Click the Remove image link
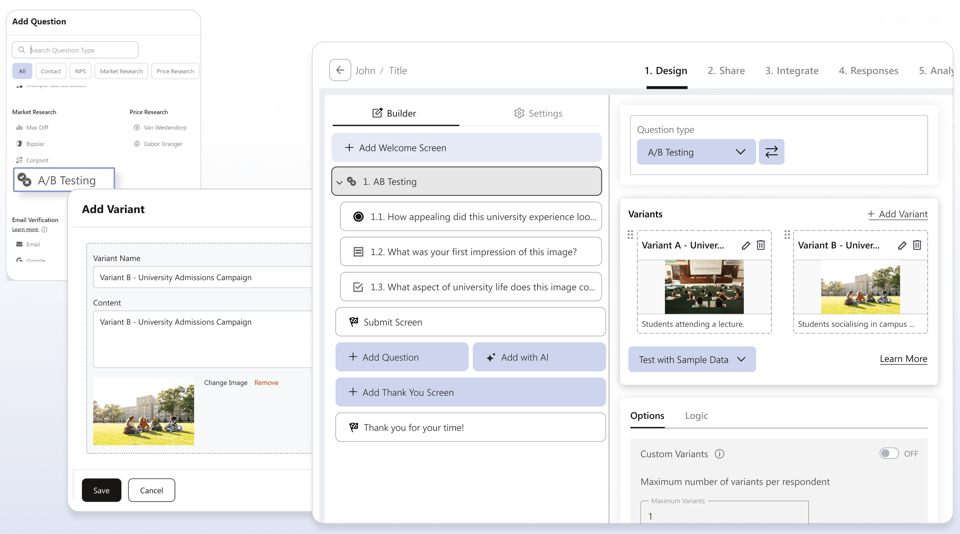Image resolution: width=960 pixels, height=534 pixels. pos(266,383)
